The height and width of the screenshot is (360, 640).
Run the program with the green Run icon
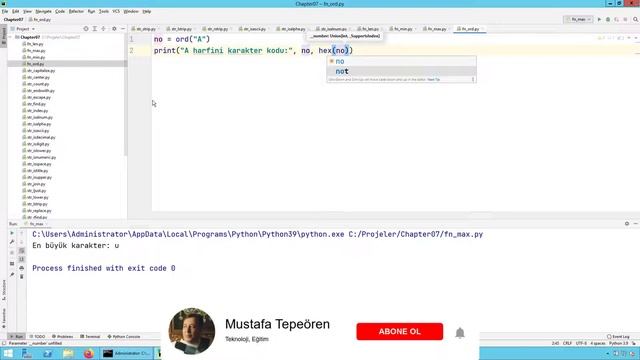(x=599, y=20)
